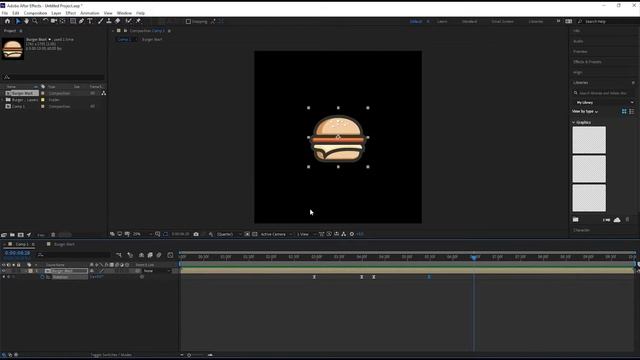Take a snapshot with the camera icon
This screenshot has width=640, height=360.
196,234
